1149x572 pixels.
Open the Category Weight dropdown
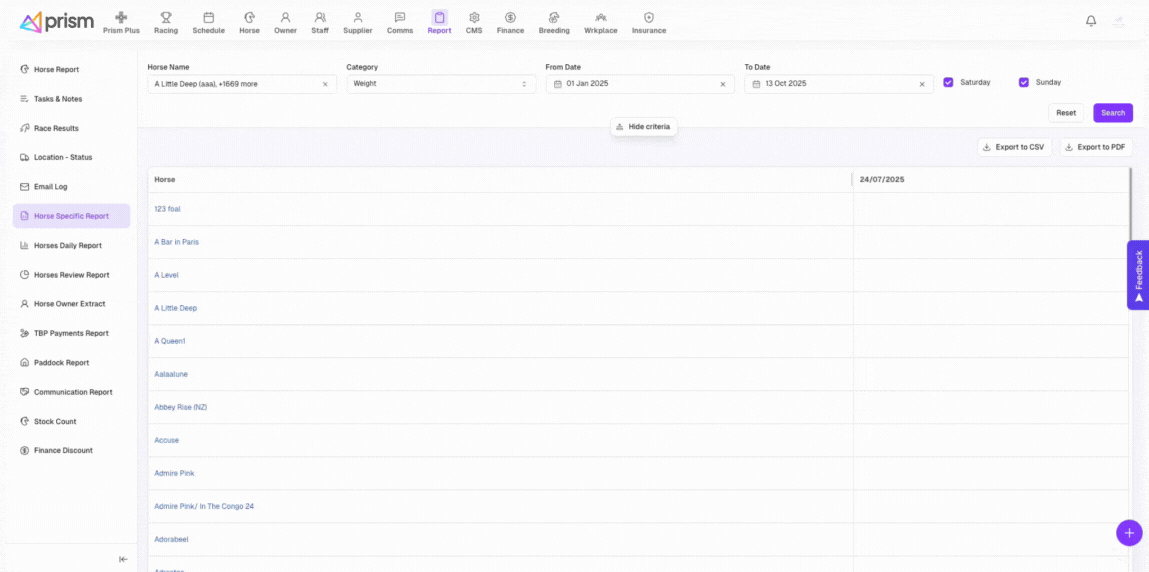point(441,84)
